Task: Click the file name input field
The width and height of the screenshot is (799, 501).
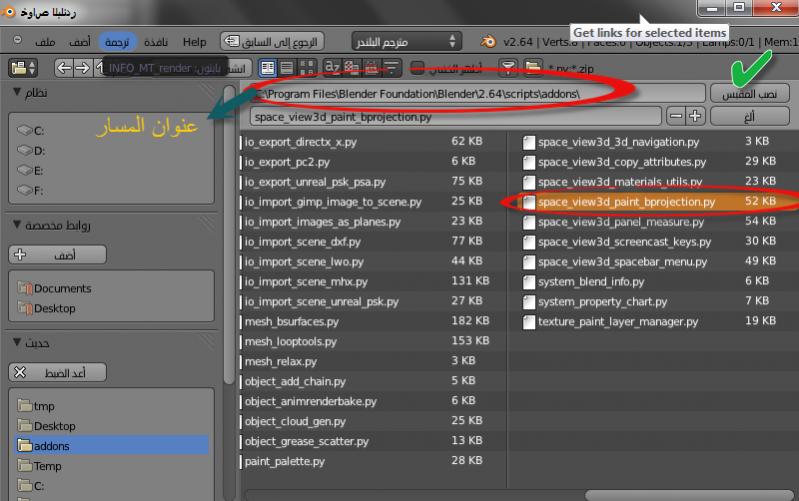Action: coord(456,116)
